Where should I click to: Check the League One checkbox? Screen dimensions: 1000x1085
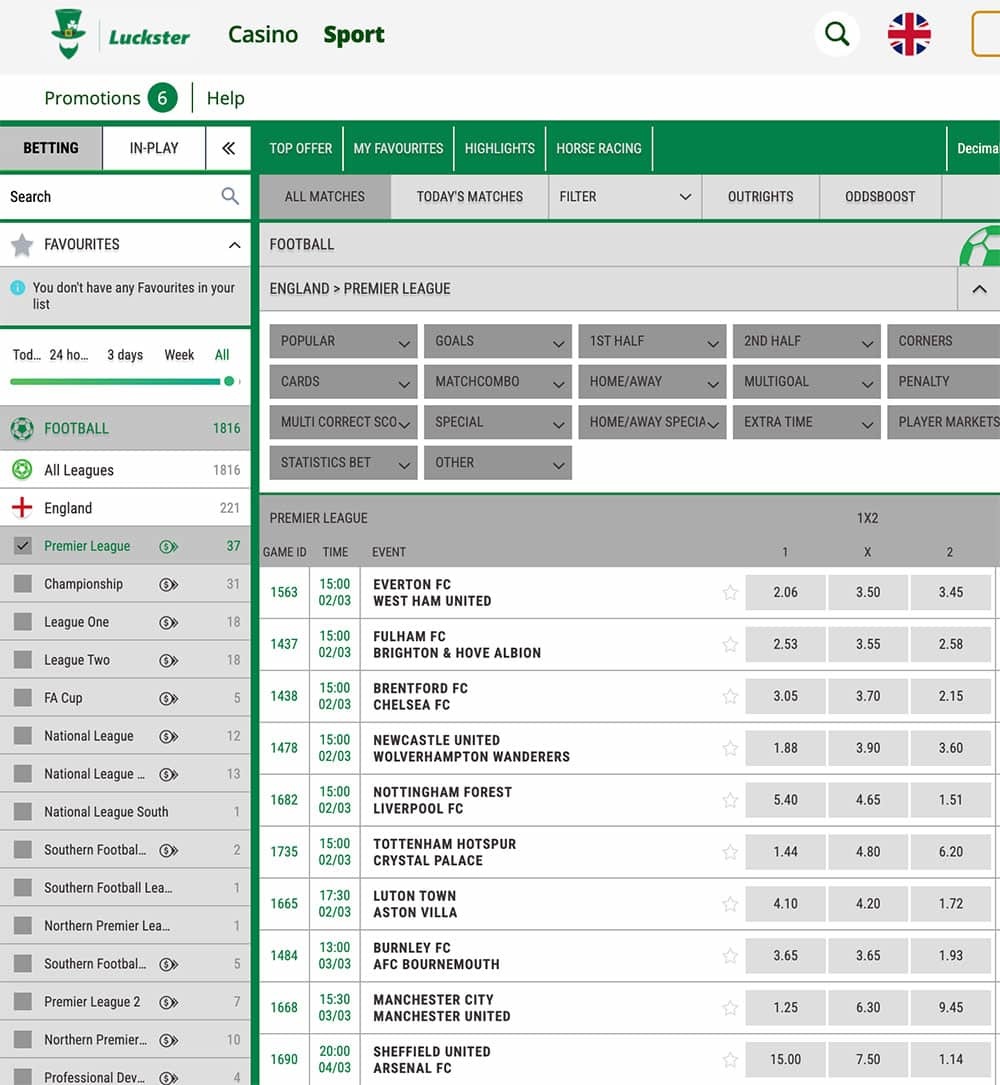coord(23,621)
